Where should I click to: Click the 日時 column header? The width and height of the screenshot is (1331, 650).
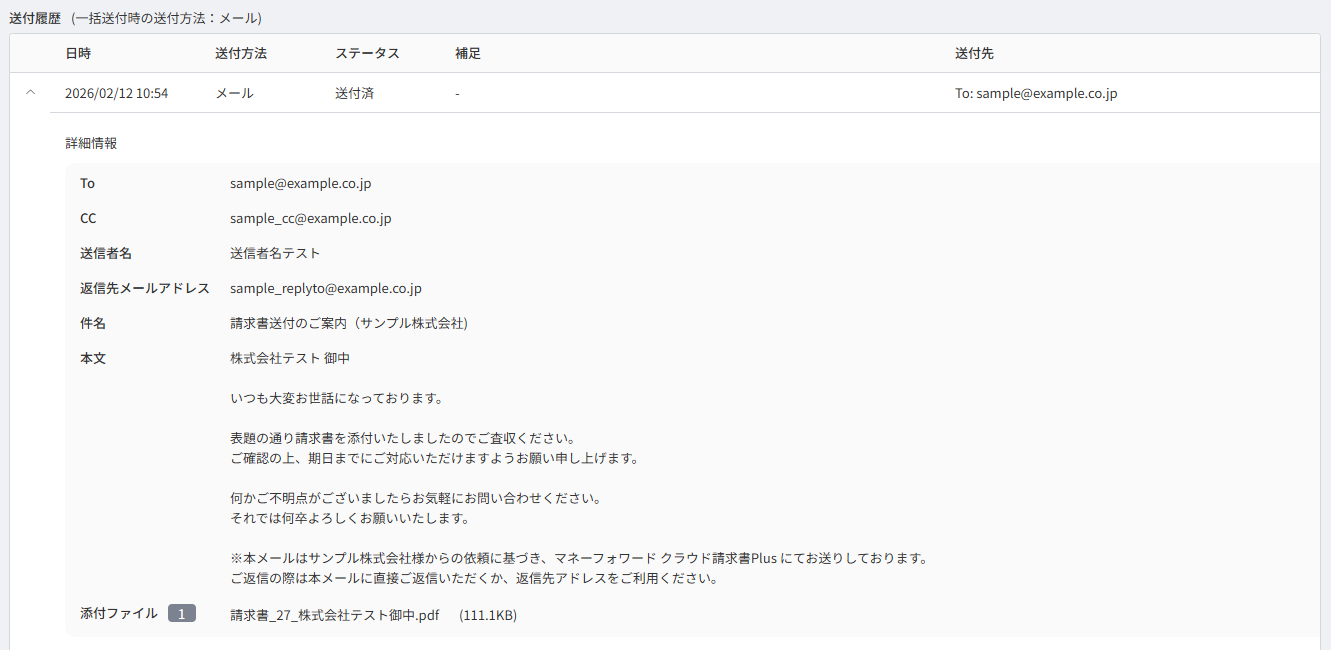78,53
